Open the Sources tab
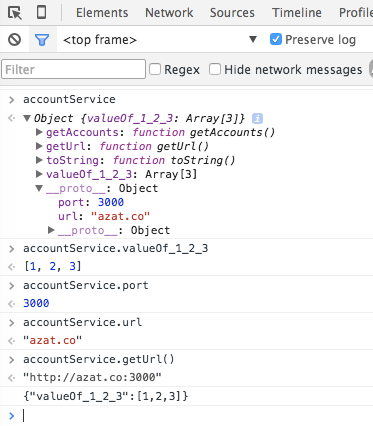The width and height of the screenshot is (373, 426). point(232,13)
